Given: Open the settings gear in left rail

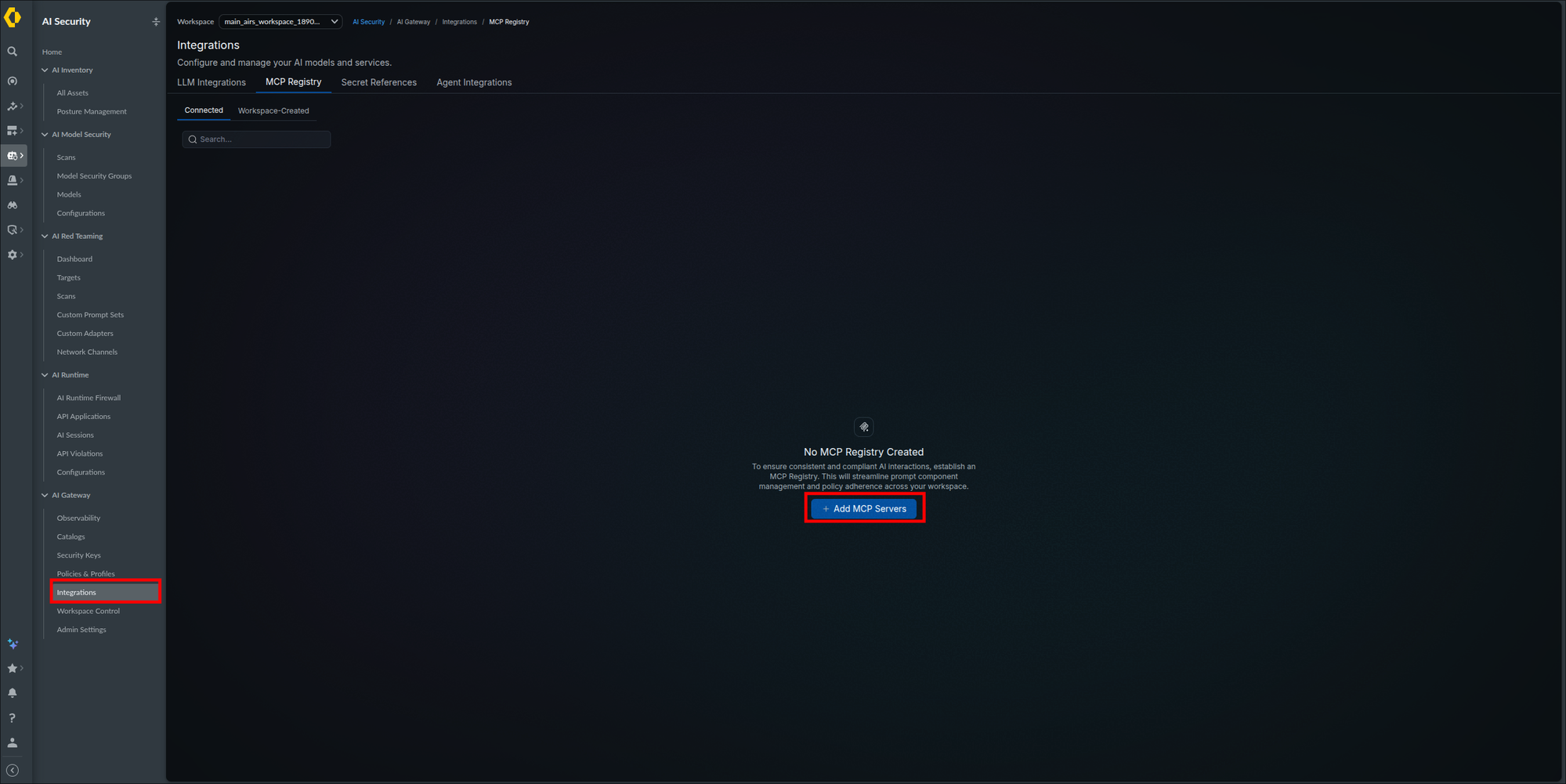Looking at the screenshot, I should [13, 255].
